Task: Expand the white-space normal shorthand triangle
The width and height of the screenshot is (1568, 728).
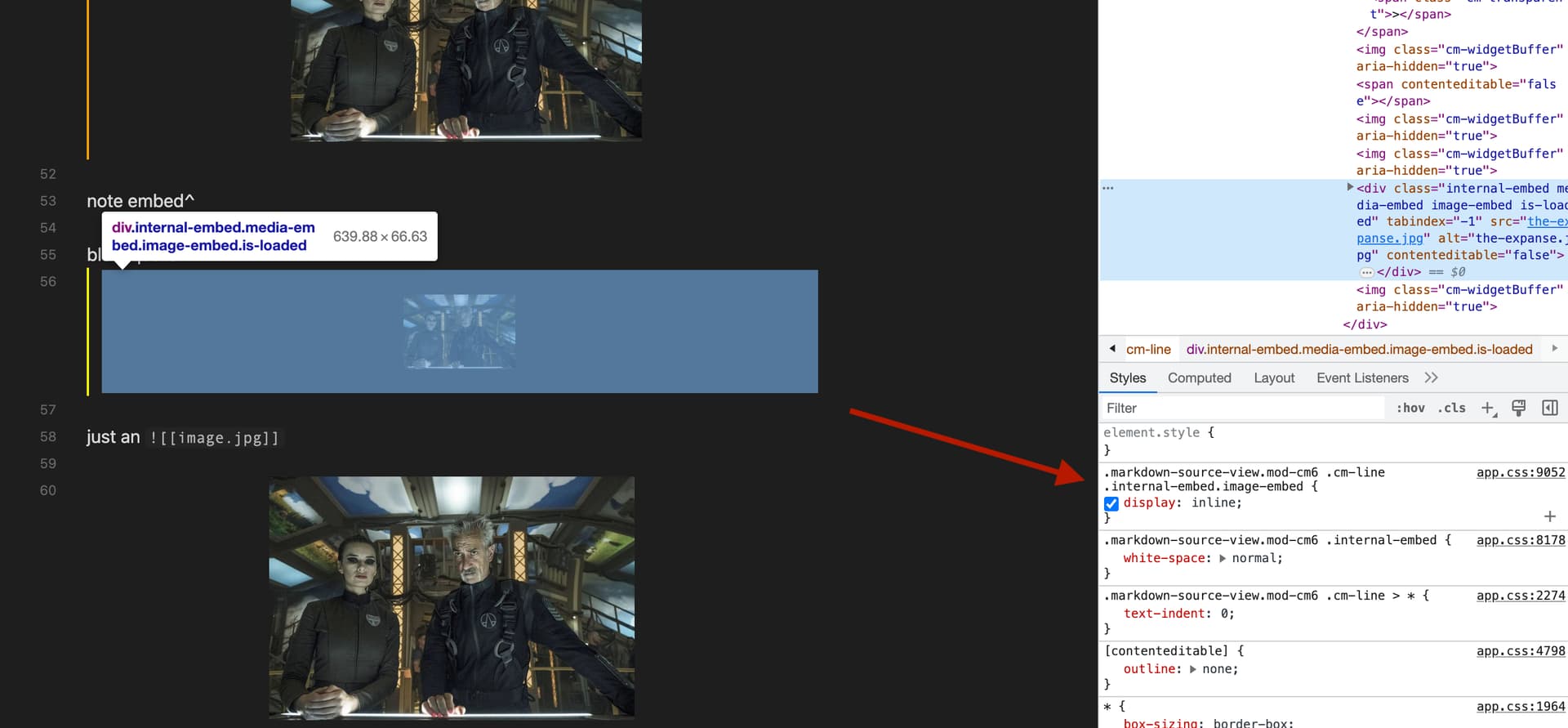Action: point(1223,559)
